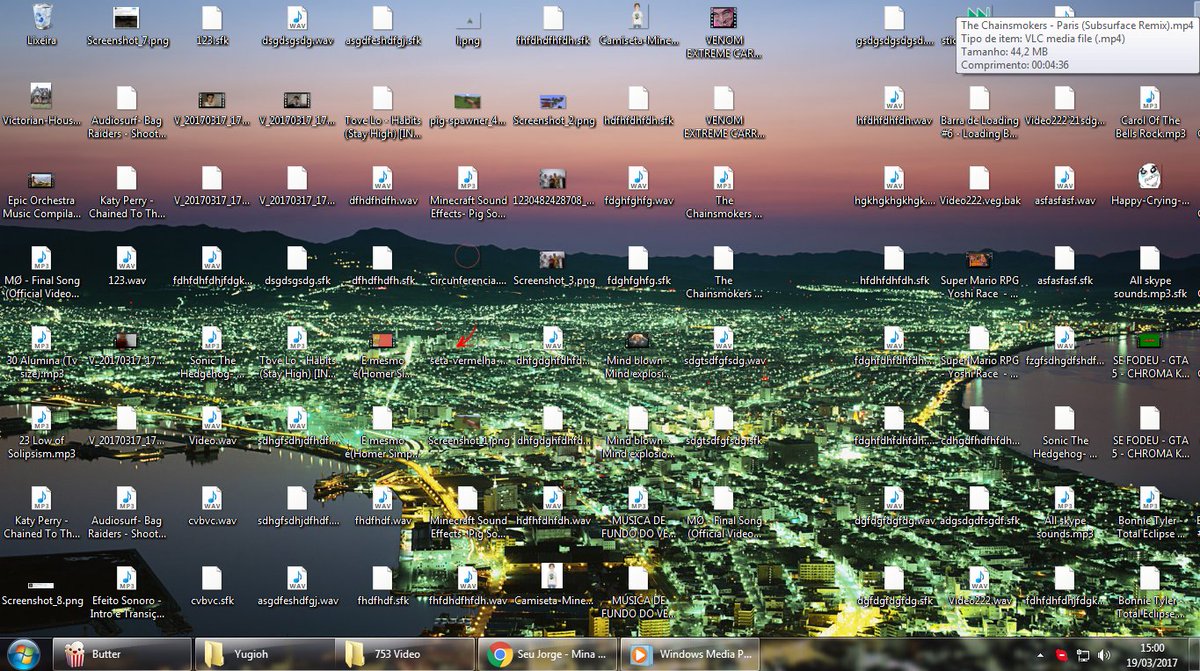1200x671 pixels.
Task: Select the Victorian-Hous... image file
Action: pyautogui.click(x=41, y=105)
